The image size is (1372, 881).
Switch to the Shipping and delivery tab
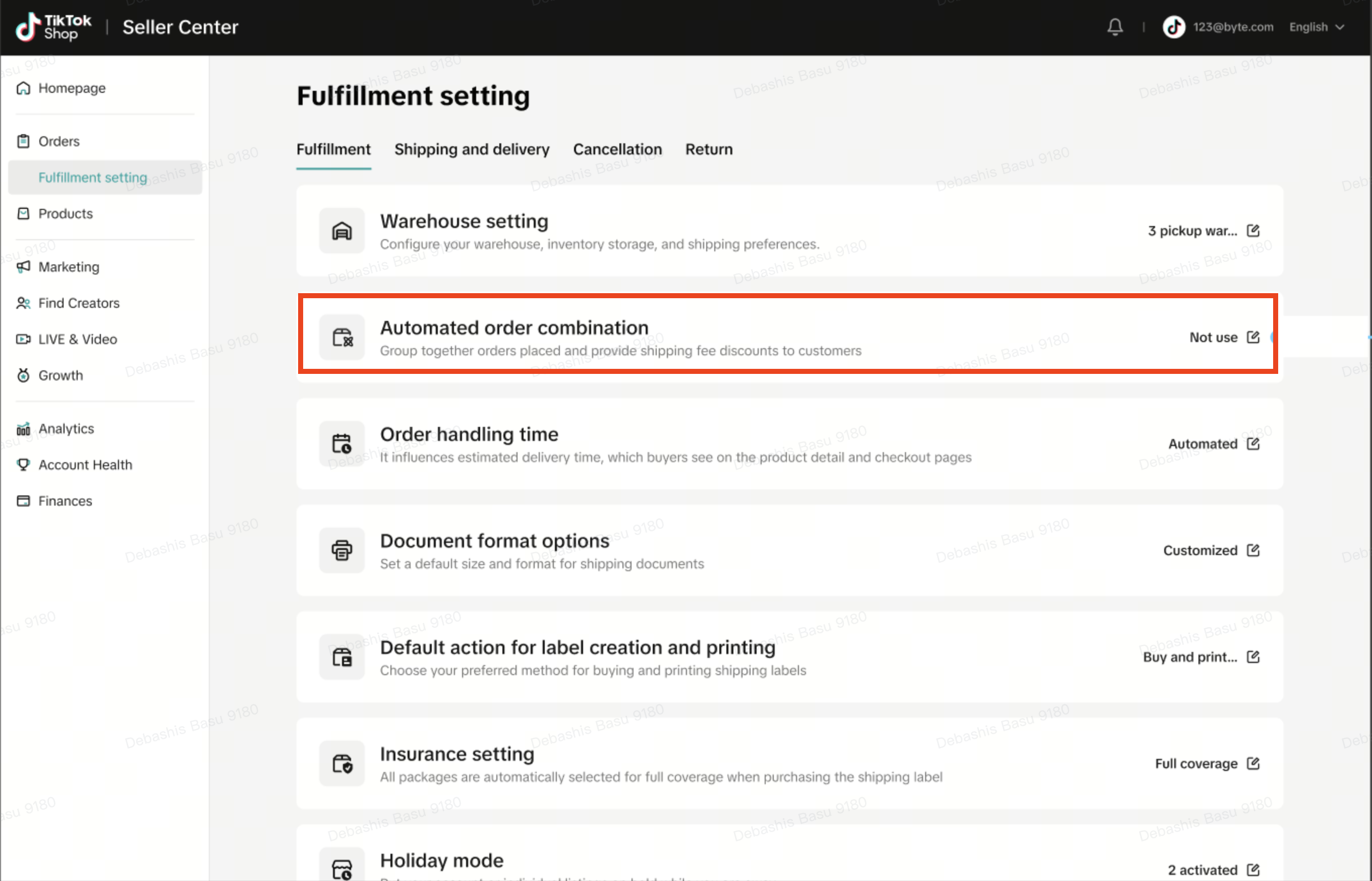471,149
